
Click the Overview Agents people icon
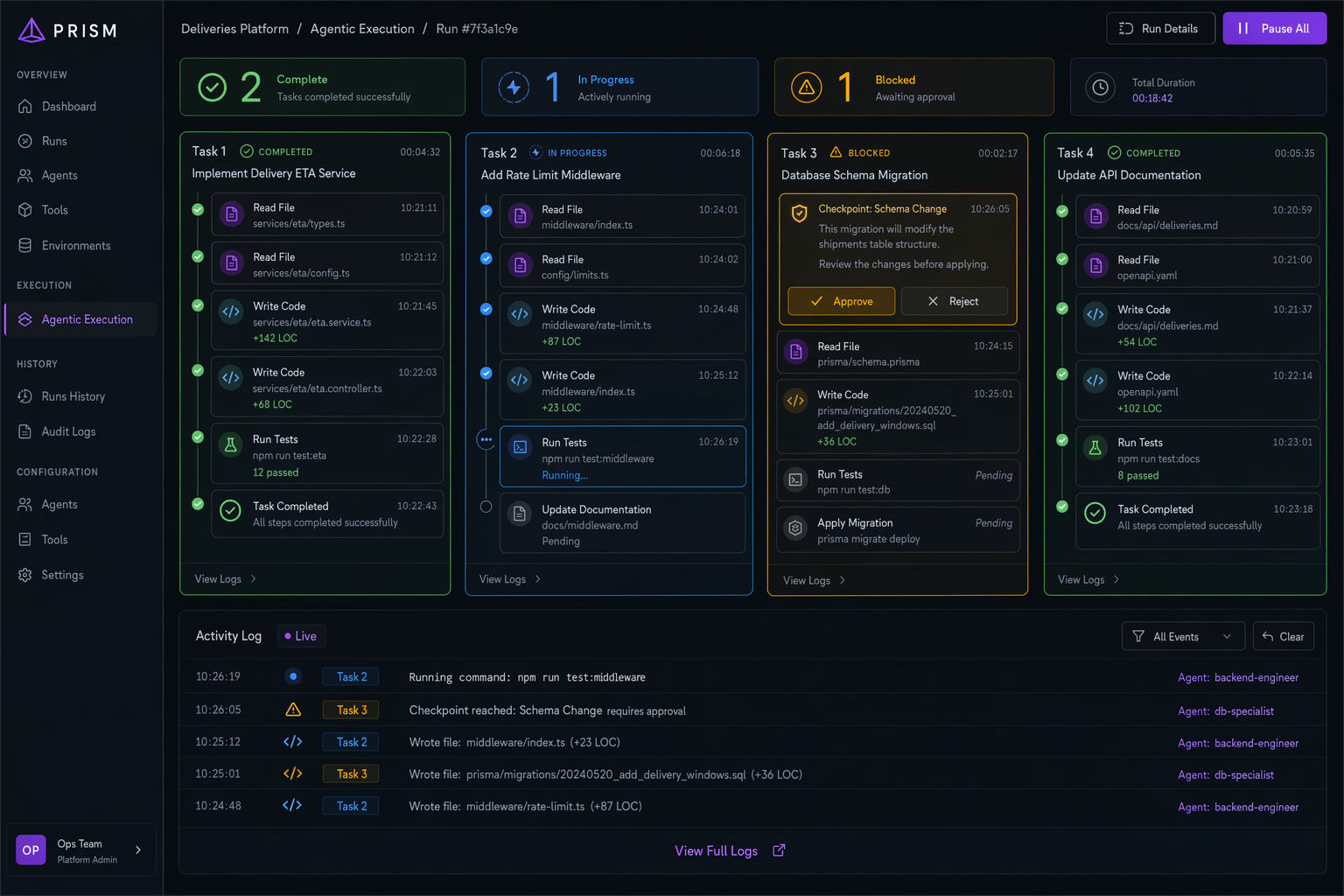pos(25,176)
